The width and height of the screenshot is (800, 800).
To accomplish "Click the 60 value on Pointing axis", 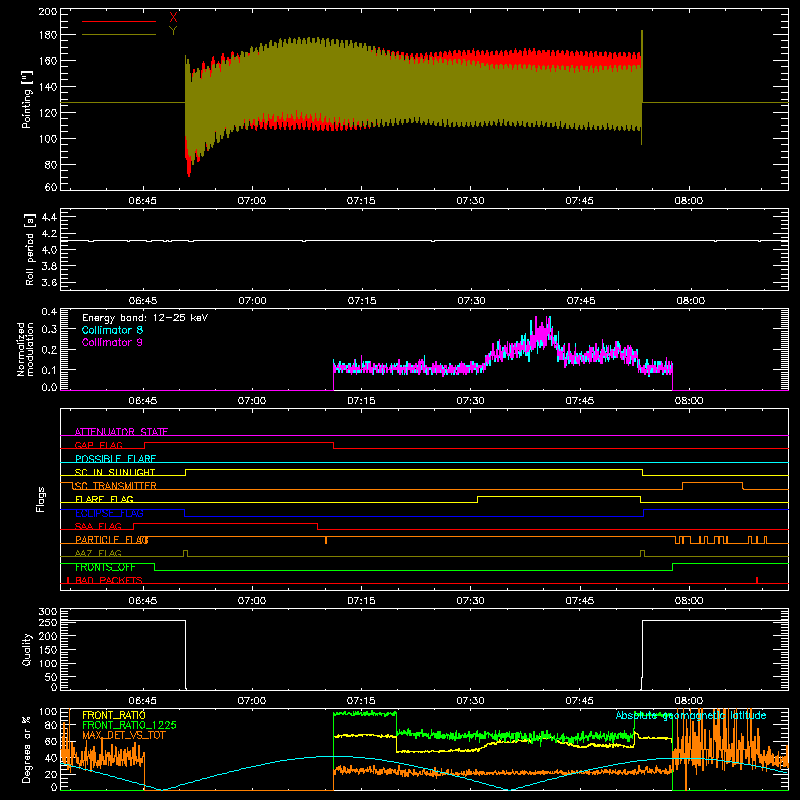I will [51, 187].
